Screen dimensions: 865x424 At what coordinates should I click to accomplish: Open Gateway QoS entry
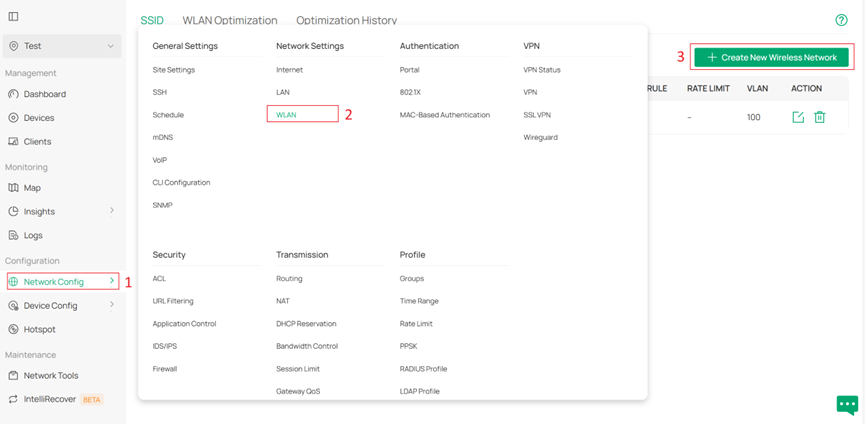pyautogui.click(x=298, y=391)
